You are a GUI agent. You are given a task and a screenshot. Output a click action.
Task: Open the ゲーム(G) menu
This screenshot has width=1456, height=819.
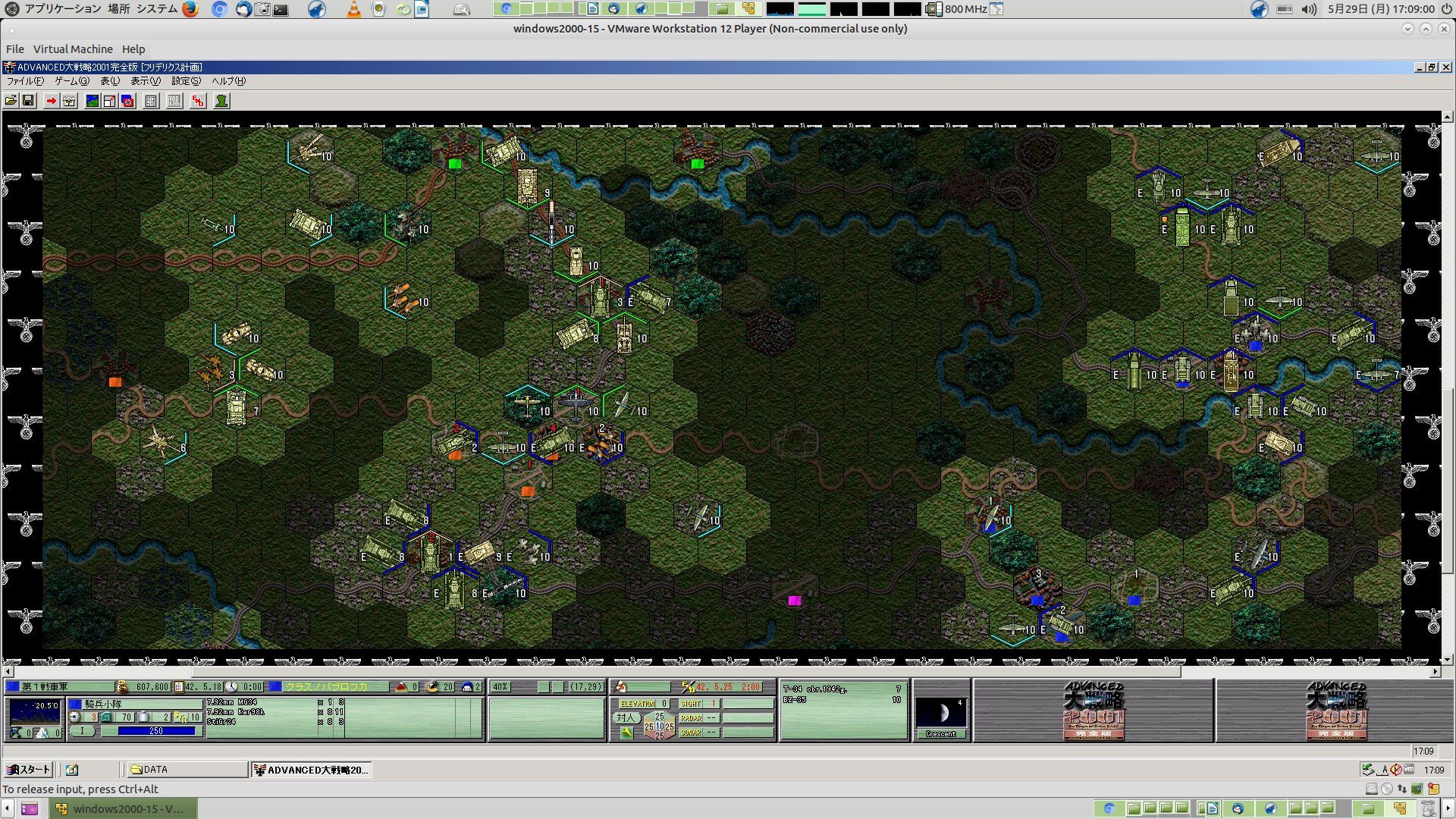(72, 81)
